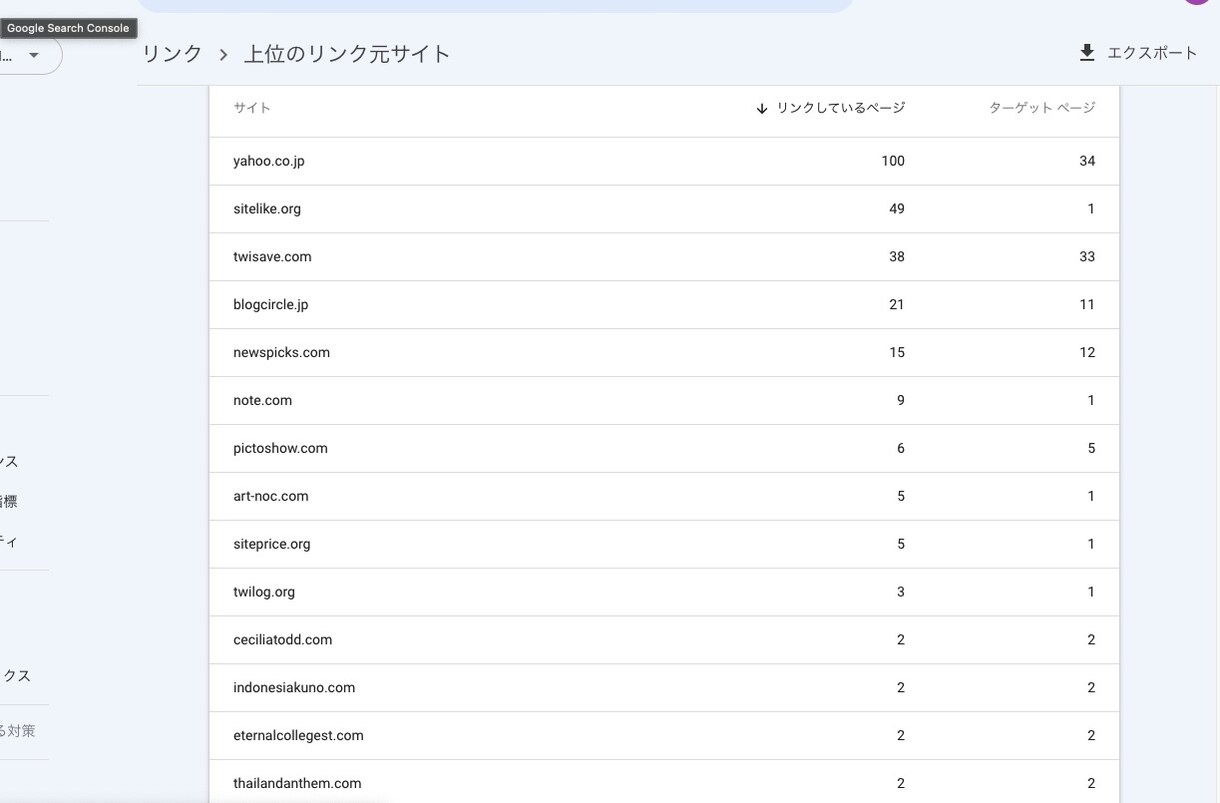Click the ターゲット ページ column header
The height and width of the screenshot is (803, 1220).
1042,108
